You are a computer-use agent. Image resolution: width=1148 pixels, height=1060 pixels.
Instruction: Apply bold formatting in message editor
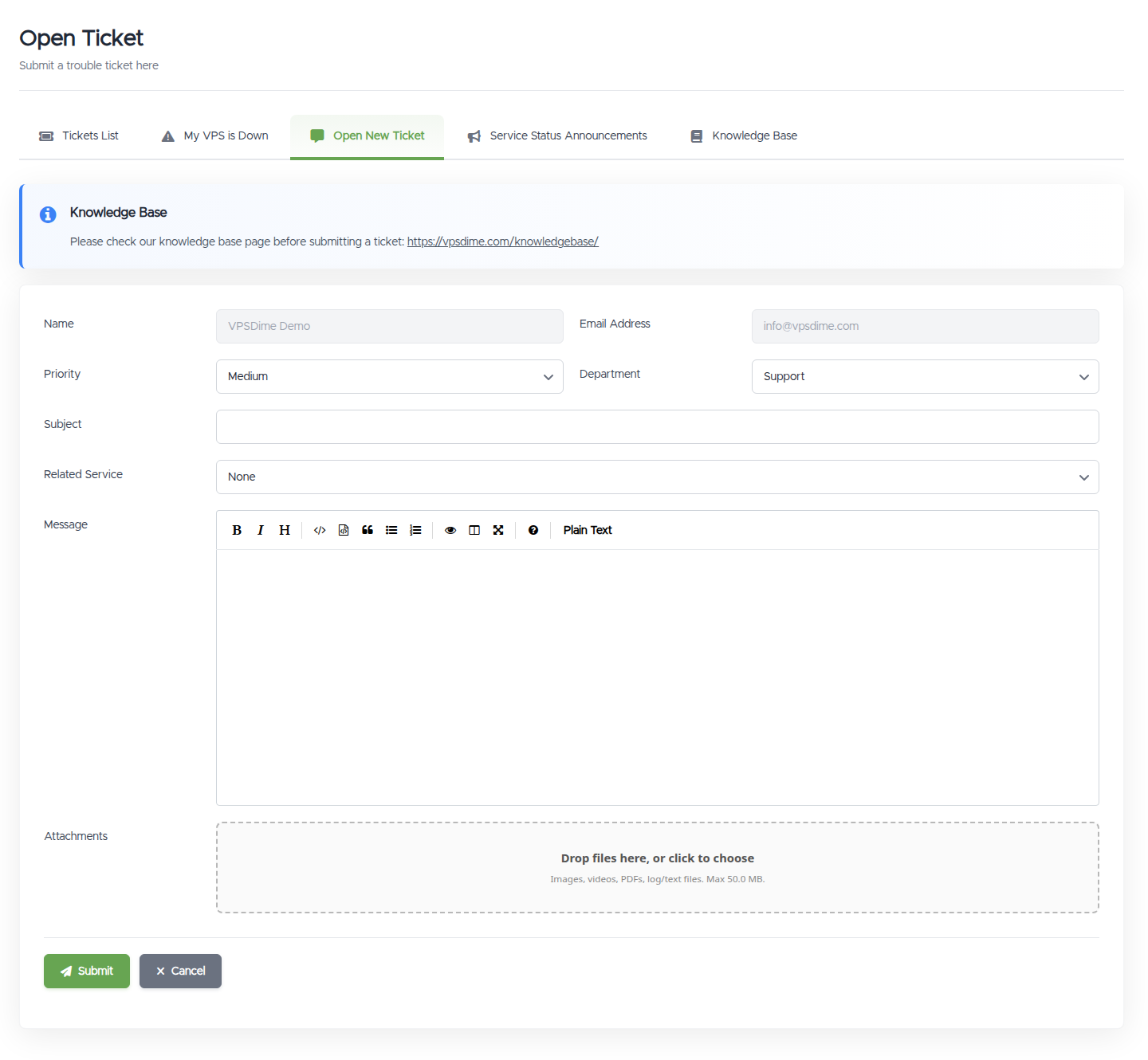click(237, 530)
